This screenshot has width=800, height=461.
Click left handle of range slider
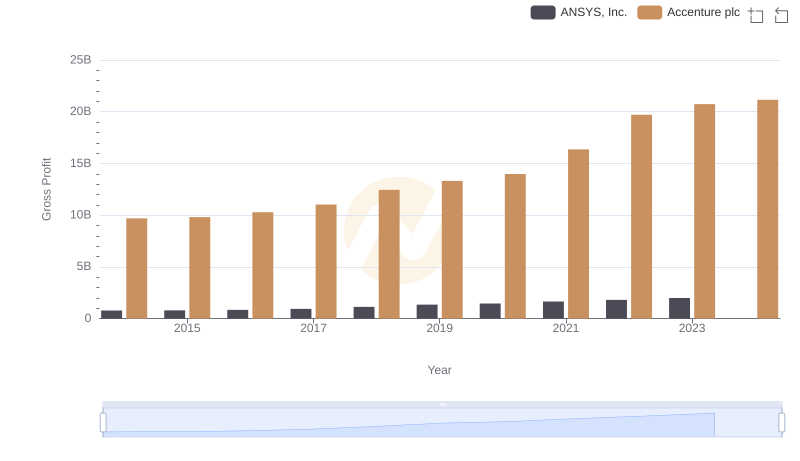pos(103,423)
